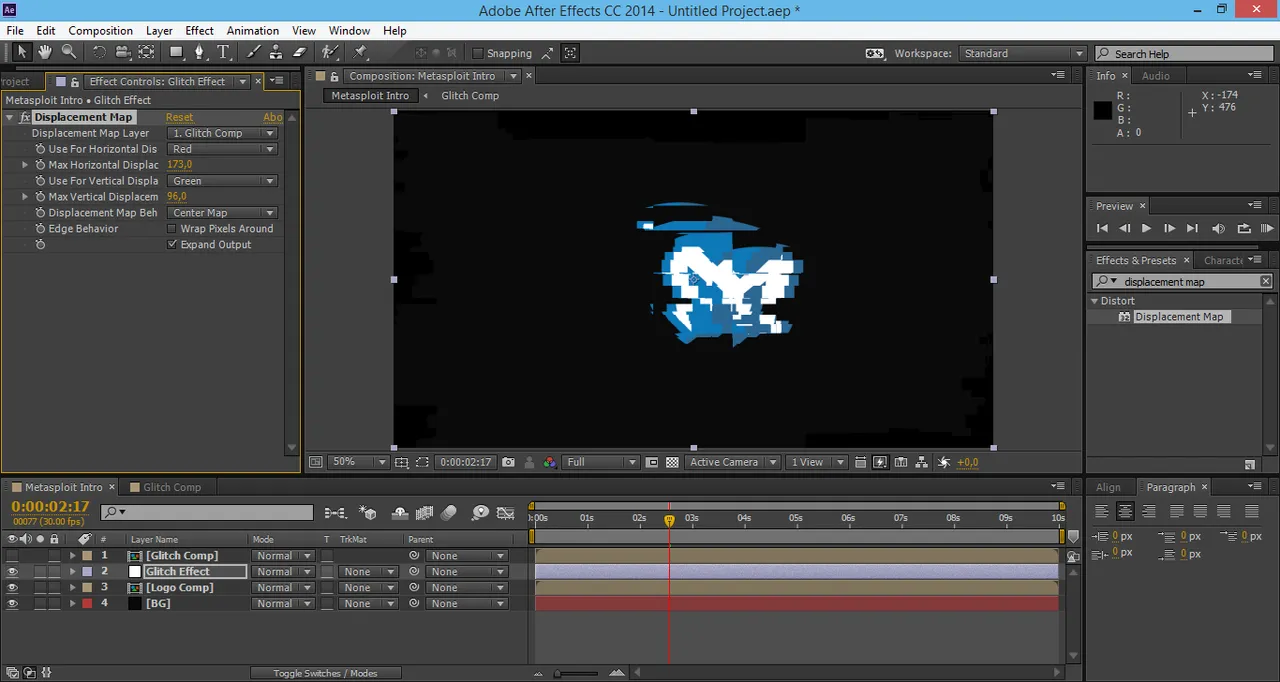
Task: Select the Roto Brush tool
Action: click(x=330, y=52)
